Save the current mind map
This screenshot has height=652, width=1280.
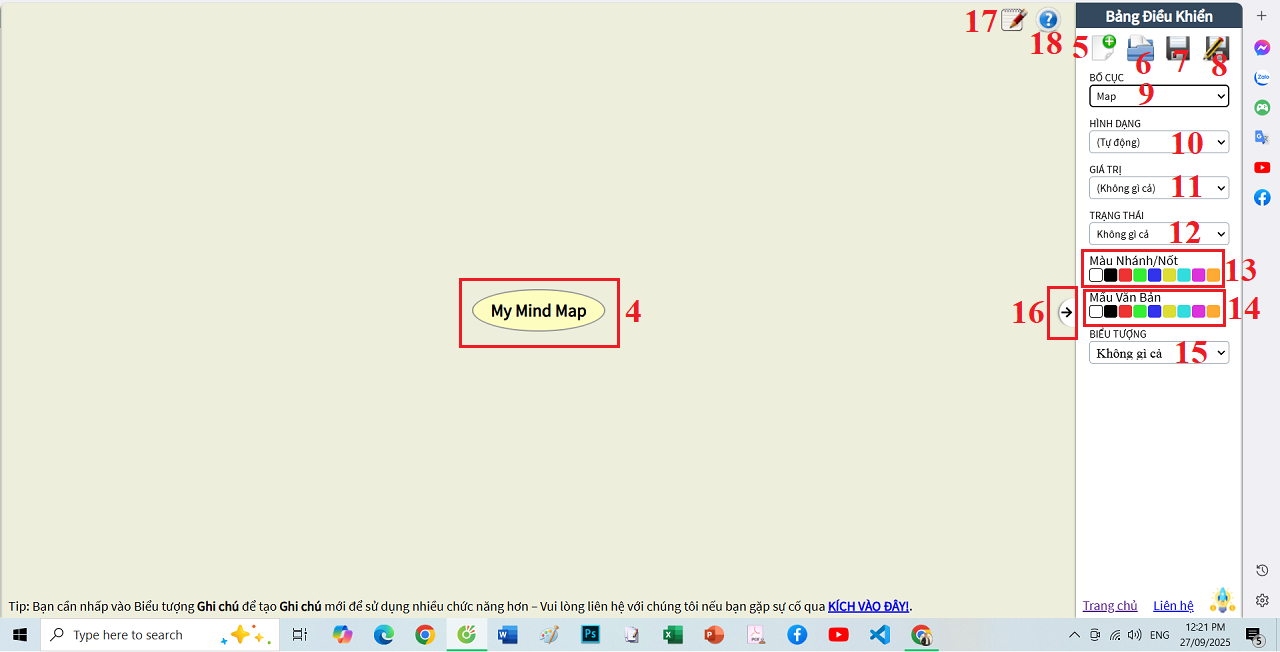pyautogui.click(x=1177, y=48)
